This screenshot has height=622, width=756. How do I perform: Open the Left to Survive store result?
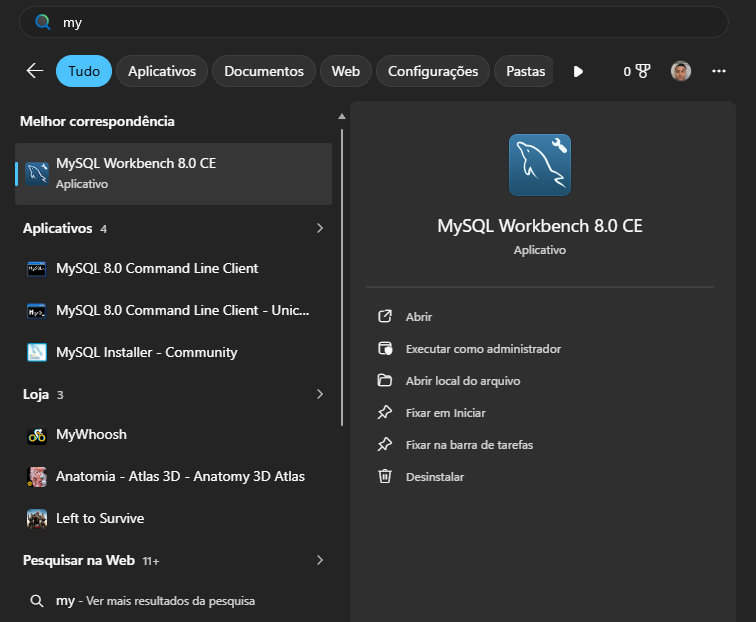(x=174, y=519)
